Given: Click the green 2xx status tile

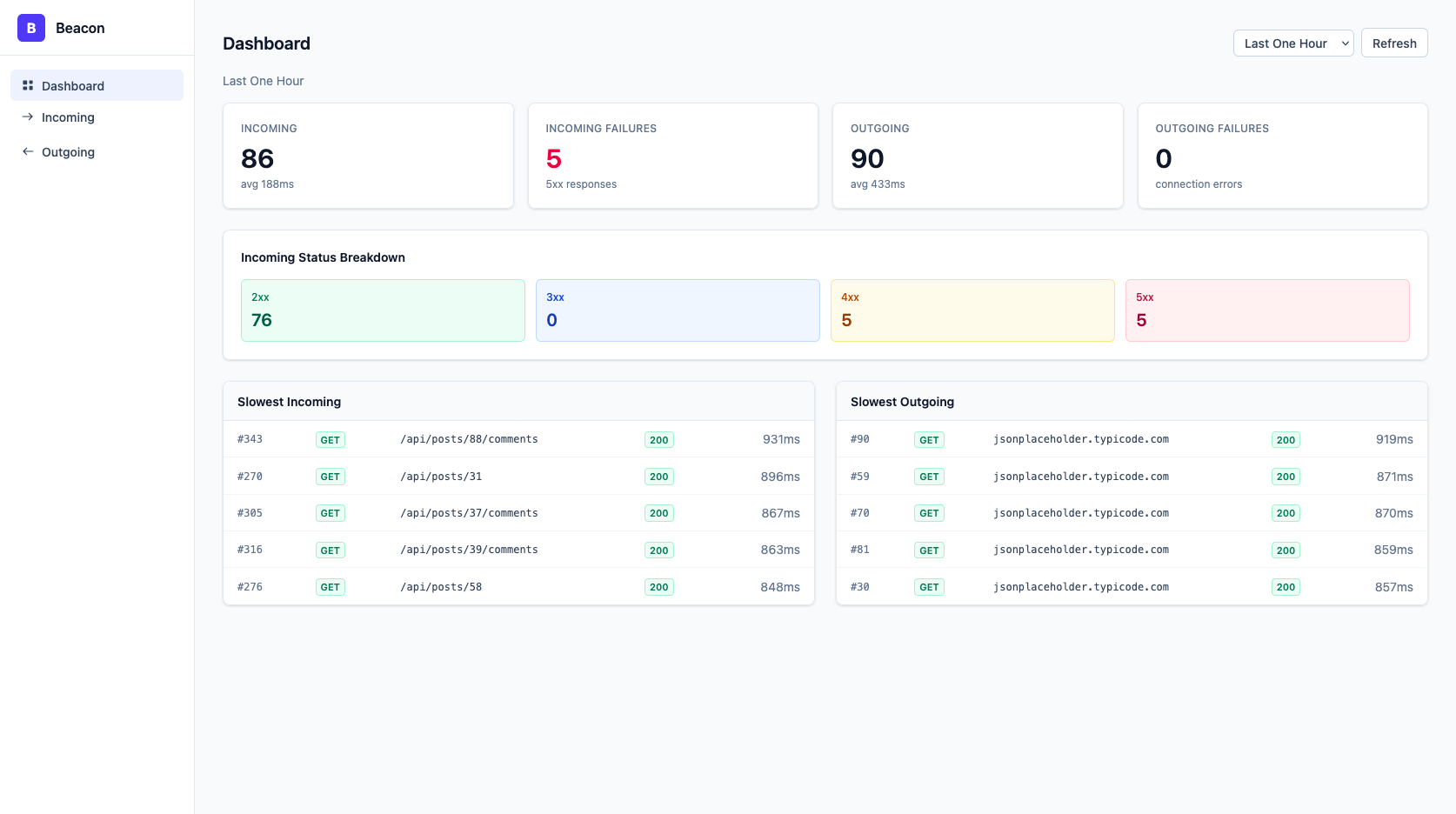Looking at the screenshot, I should pos(383,310).
